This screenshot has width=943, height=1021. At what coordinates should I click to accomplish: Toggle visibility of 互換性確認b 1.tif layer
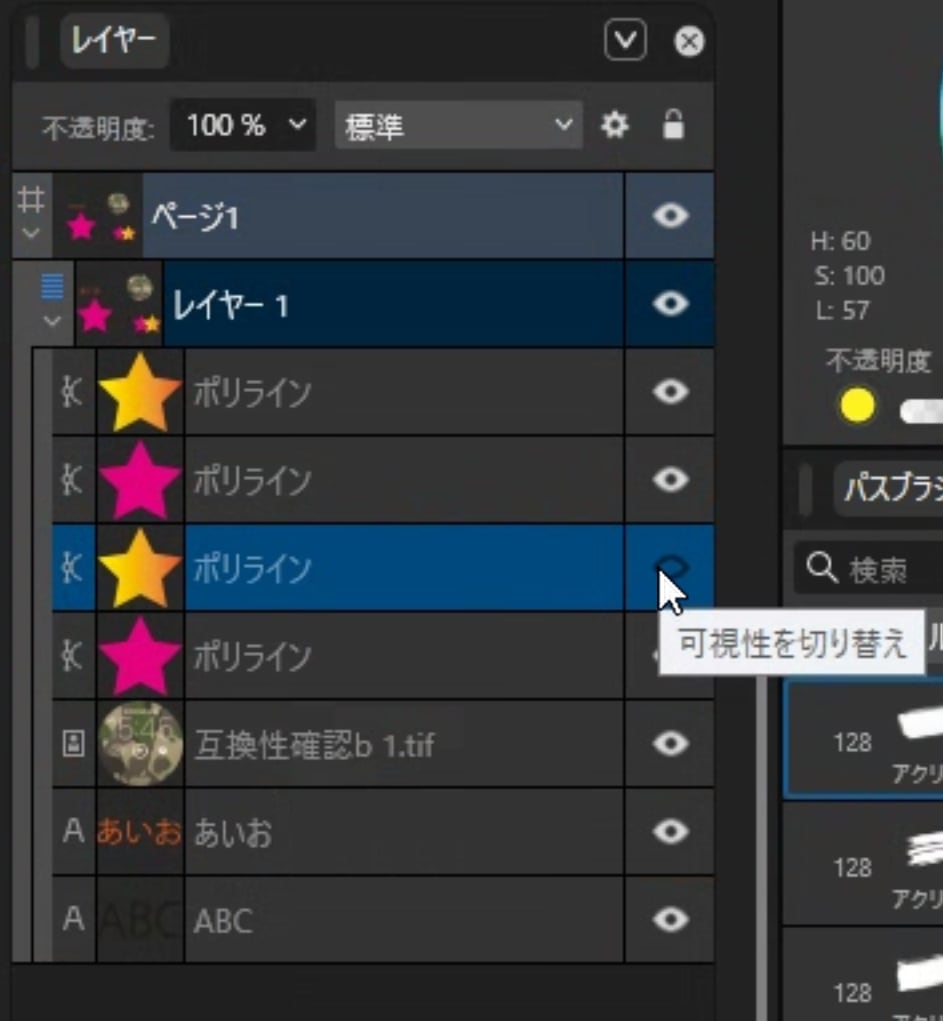click(x=669, y=744)
